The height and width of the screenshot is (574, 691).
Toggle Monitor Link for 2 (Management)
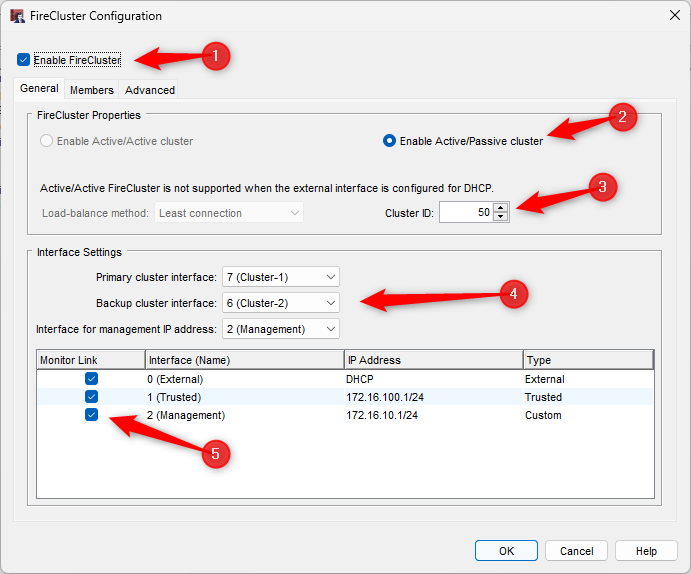[x=91, y=415]
